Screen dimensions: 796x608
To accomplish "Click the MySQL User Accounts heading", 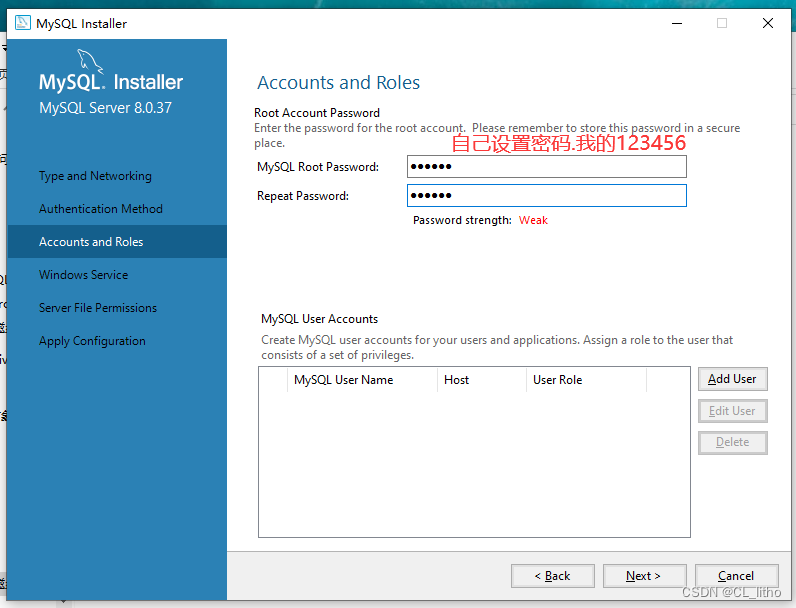I will coord(320,319).
